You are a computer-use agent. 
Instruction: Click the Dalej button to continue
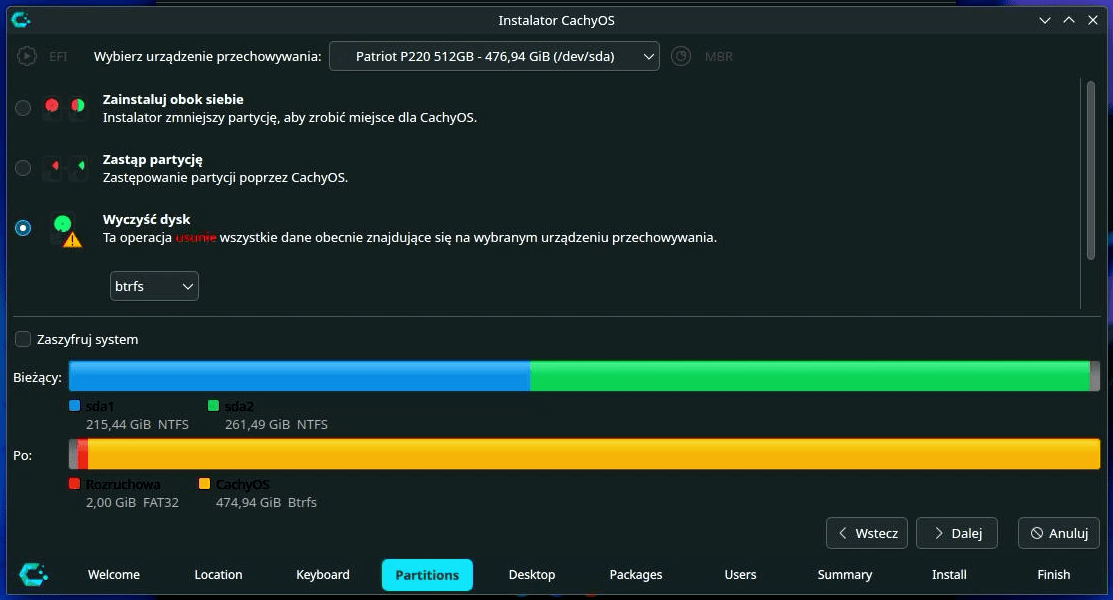click(957, 533)
